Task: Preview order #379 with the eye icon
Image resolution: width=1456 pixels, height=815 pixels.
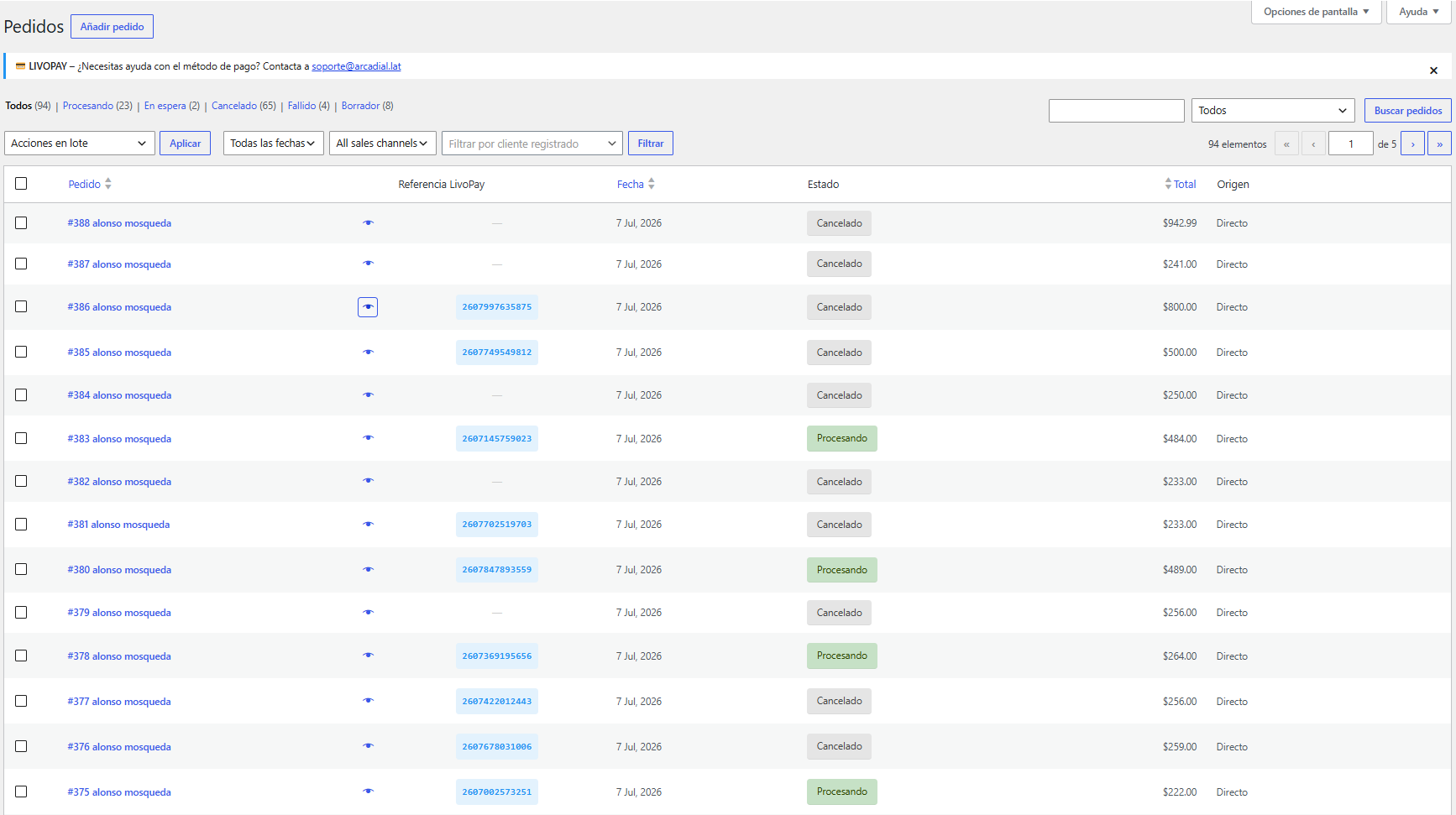Action: [x=368, y=613]
